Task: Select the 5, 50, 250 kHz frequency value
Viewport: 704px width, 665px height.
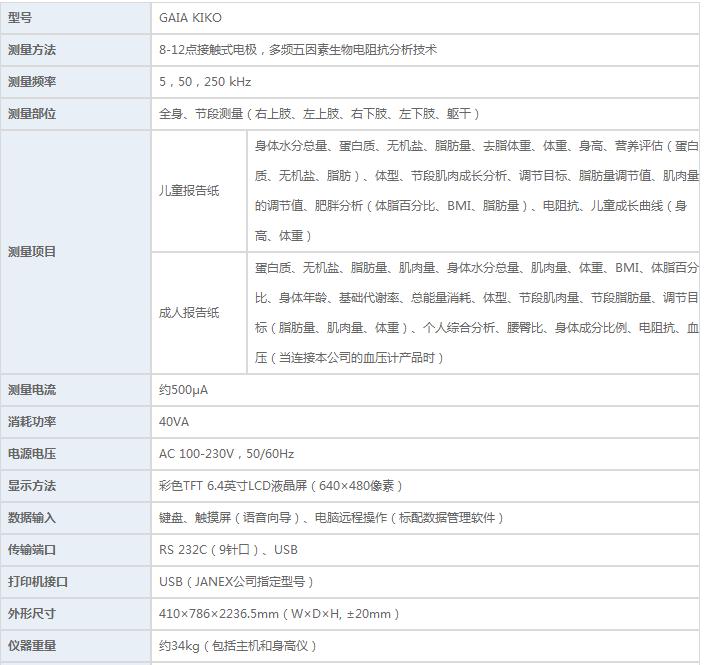Action: (205, 81)
